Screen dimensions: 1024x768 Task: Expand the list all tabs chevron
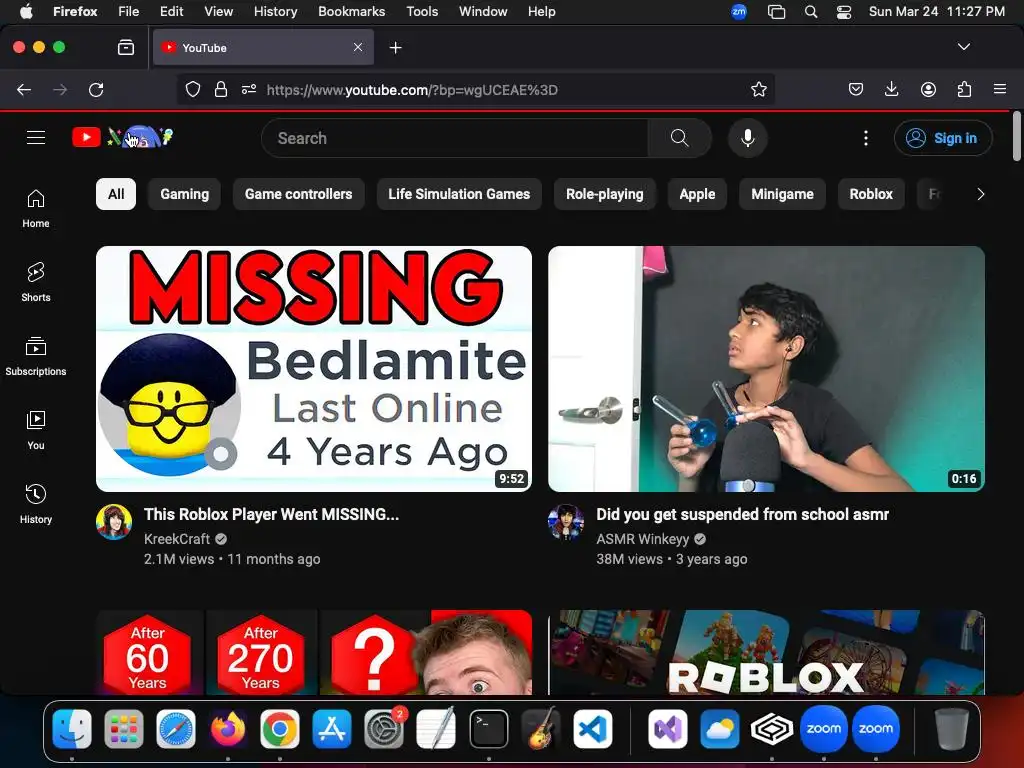pyautogui.click(x=963, y=47)
